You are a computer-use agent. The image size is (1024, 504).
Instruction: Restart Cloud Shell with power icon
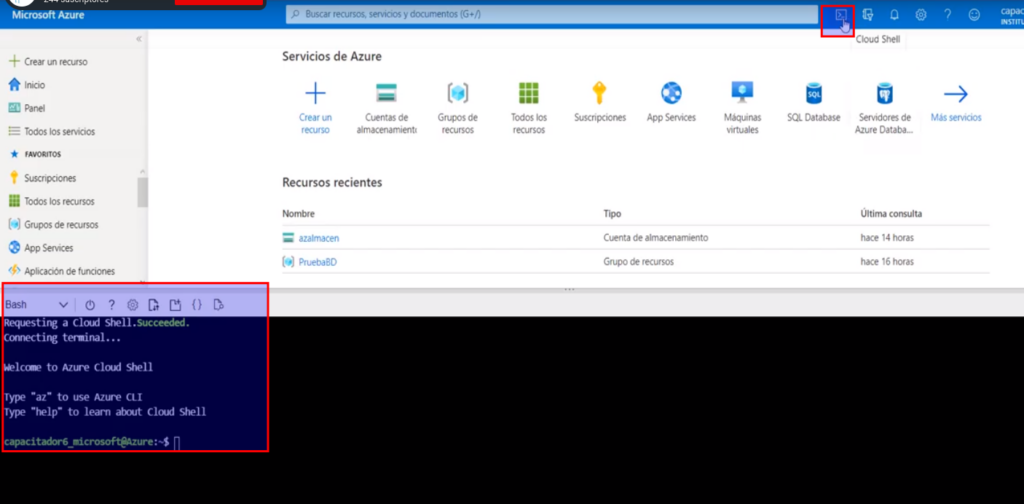[90, 305]
